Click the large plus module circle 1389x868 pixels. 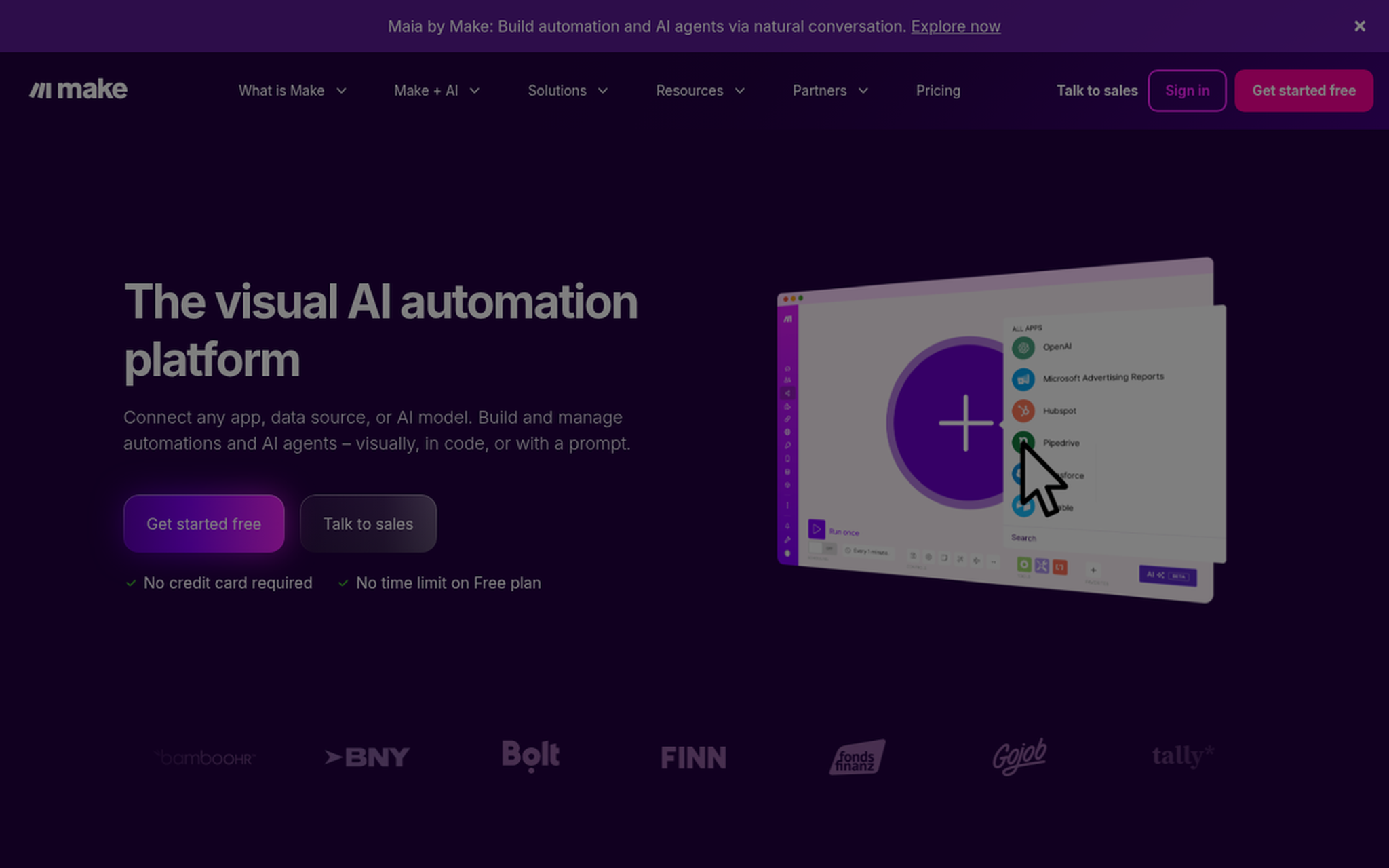click(x=950, y=422)
